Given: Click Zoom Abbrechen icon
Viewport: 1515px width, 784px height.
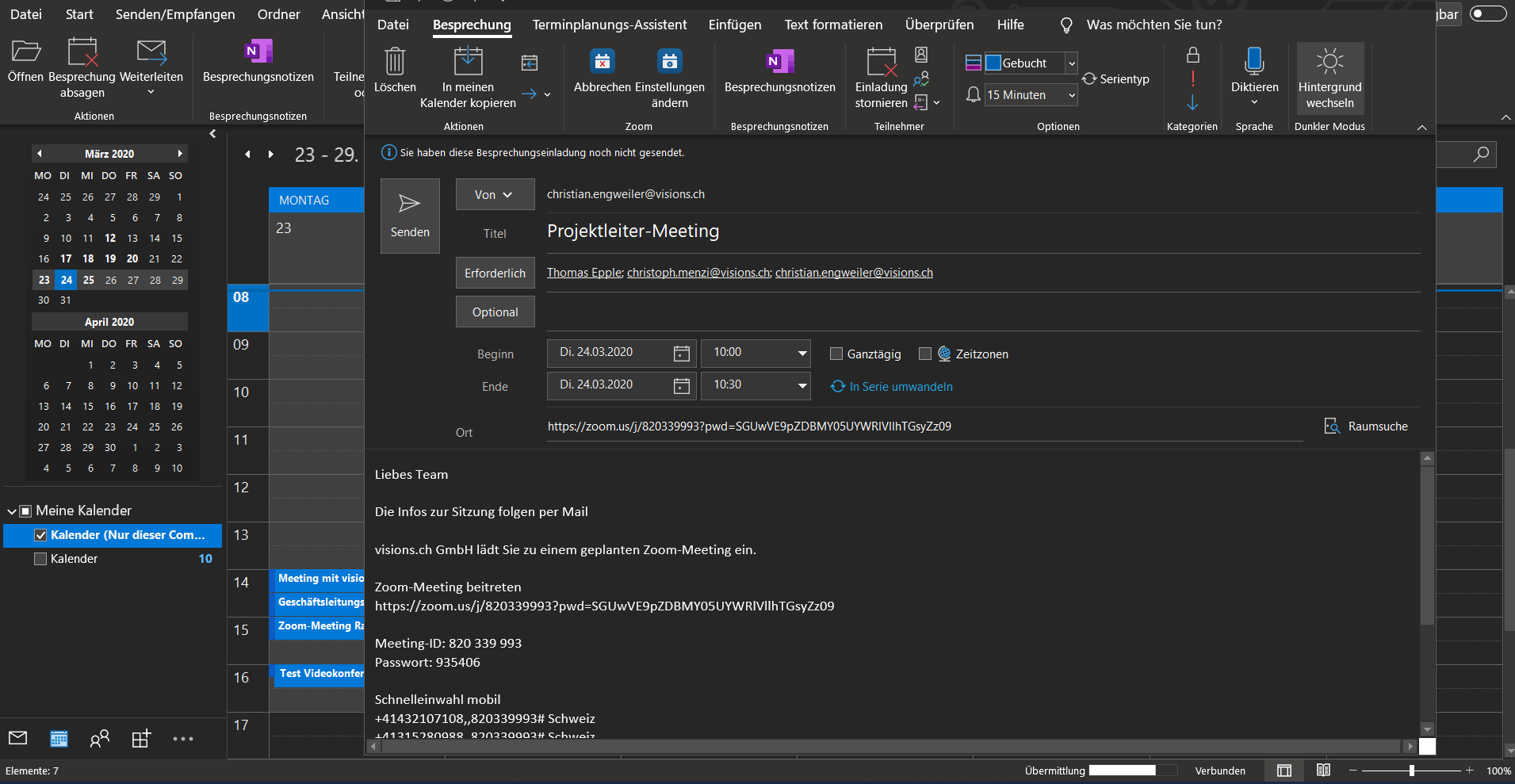Looking at the screenshot, I should [603, 62].
